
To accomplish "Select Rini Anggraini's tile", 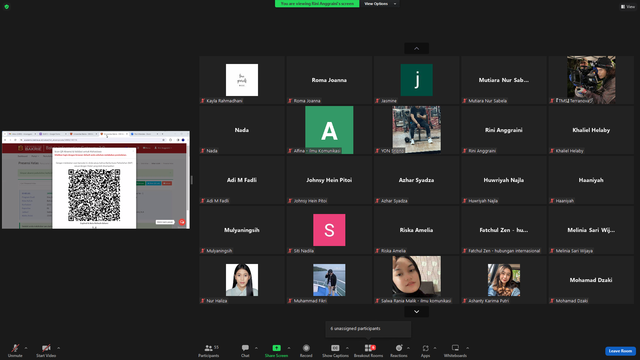I will (x=504, y=130).
